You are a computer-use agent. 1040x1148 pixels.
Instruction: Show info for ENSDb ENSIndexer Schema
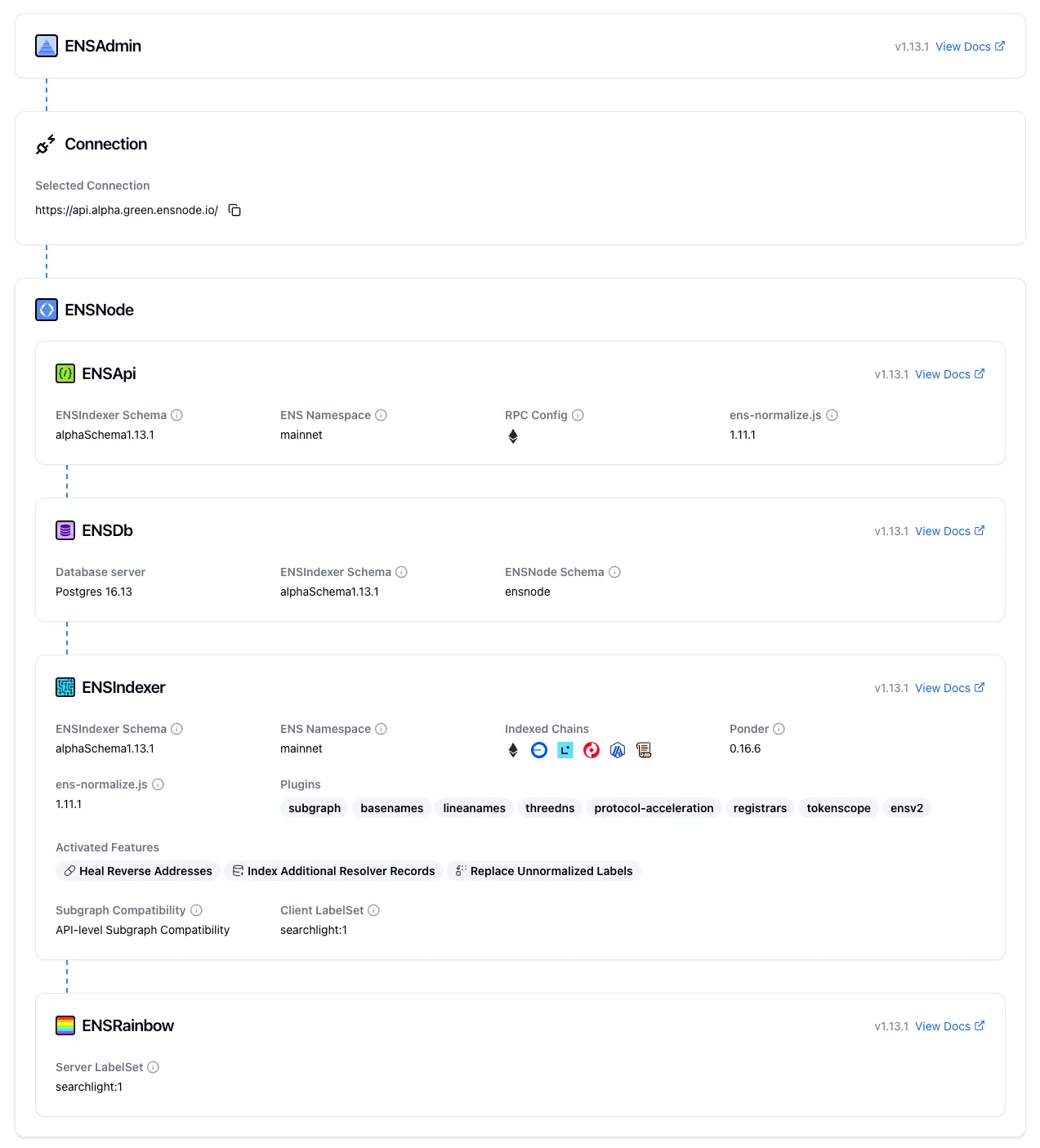click(x=401, y=572)
